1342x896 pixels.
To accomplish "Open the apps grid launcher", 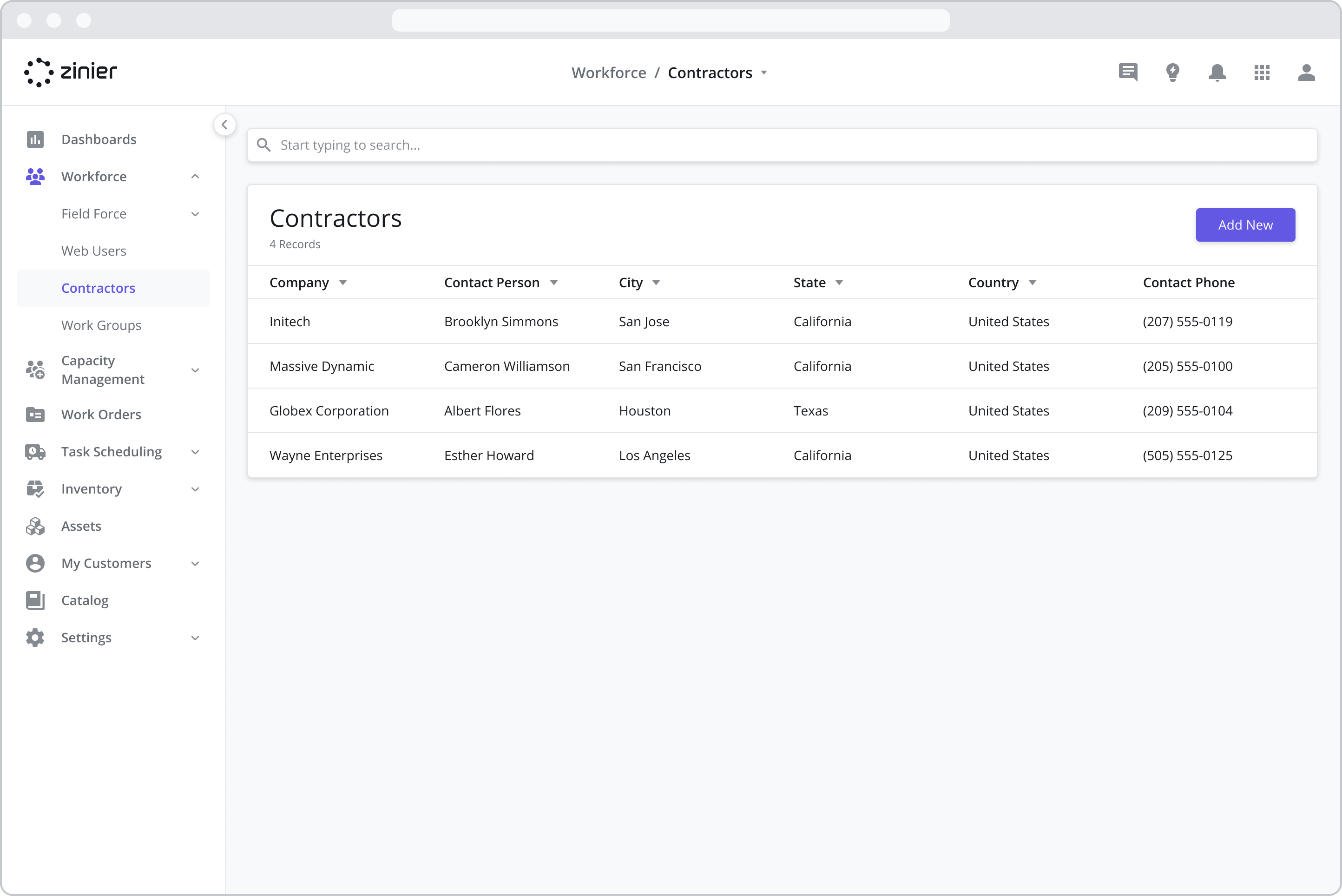I will pyautogui.click(x=1262, y=72).
